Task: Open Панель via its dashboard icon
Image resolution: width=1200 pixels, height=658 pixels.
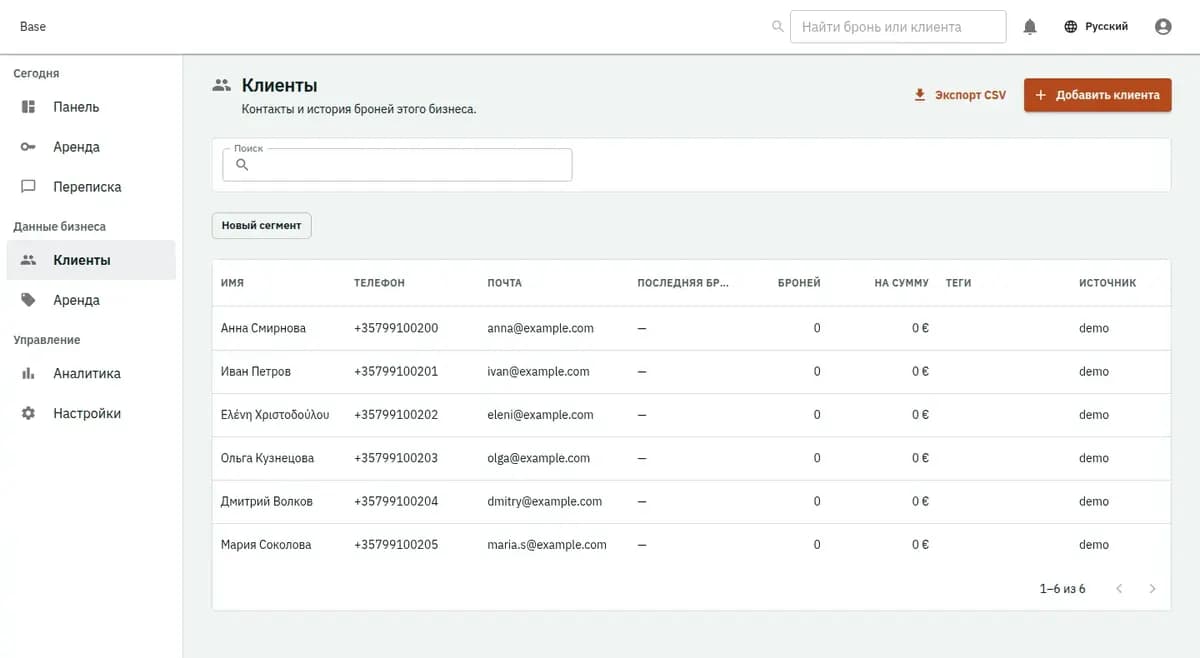Action: tap(29, 107)
